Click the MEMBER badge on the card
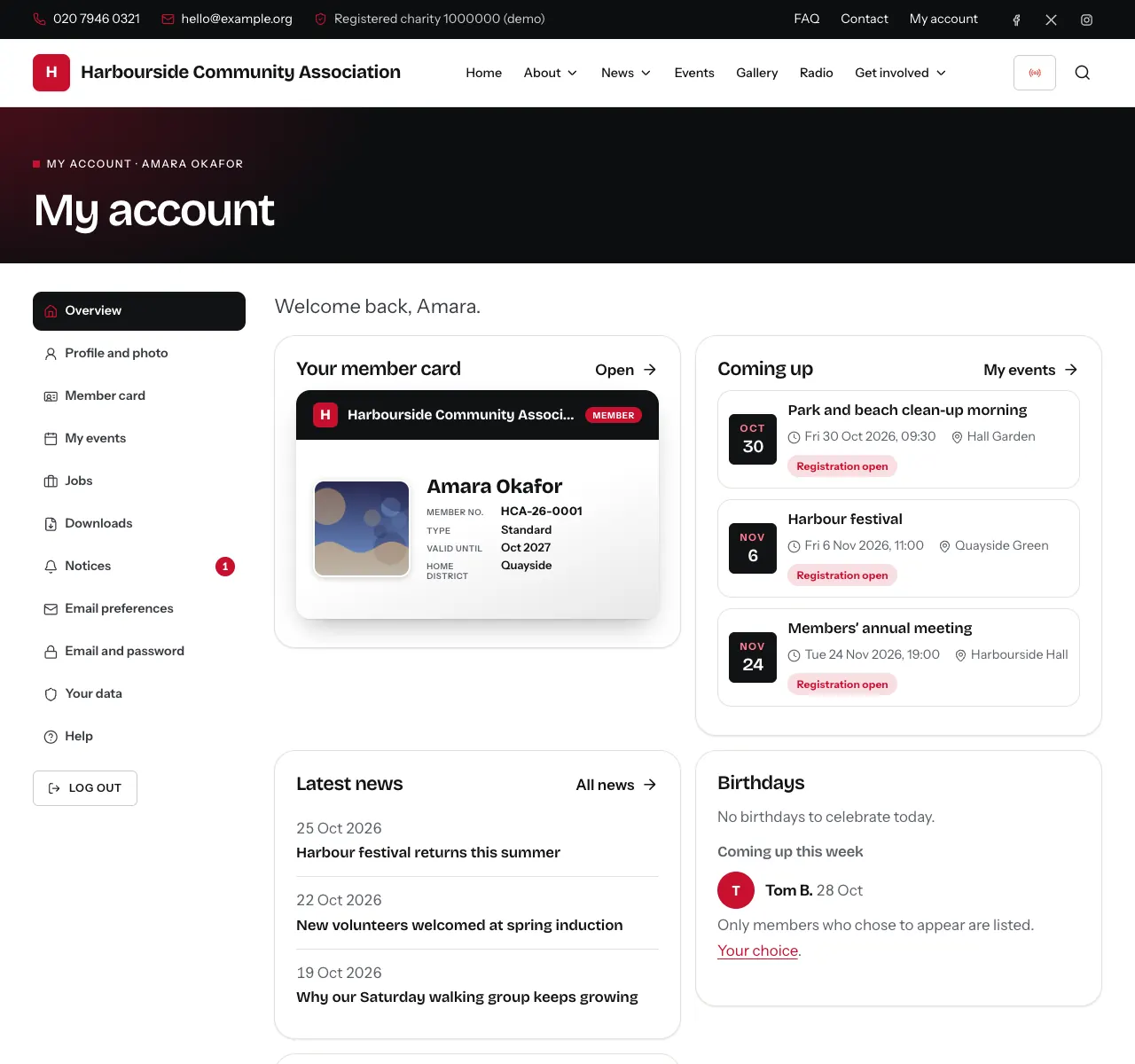The height and width of the screenshot is (1064, 1135). click(614, 415)
